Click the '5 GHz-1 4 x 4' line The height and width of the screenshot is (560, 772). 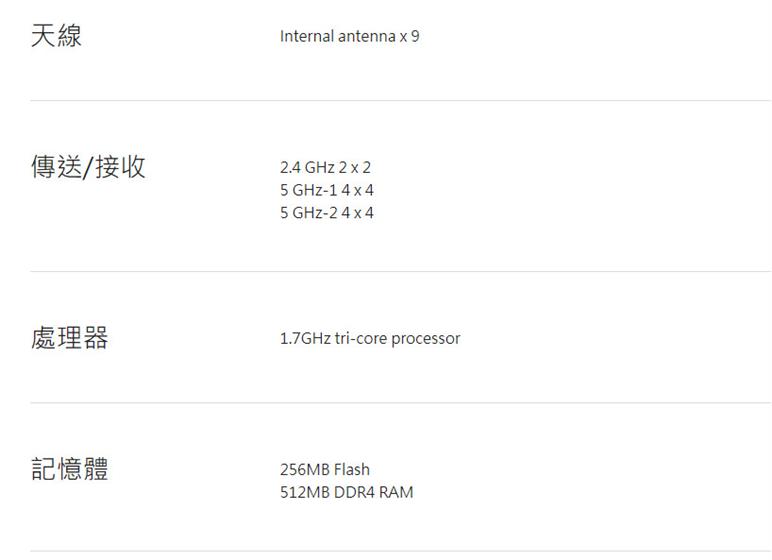point(327,190)
